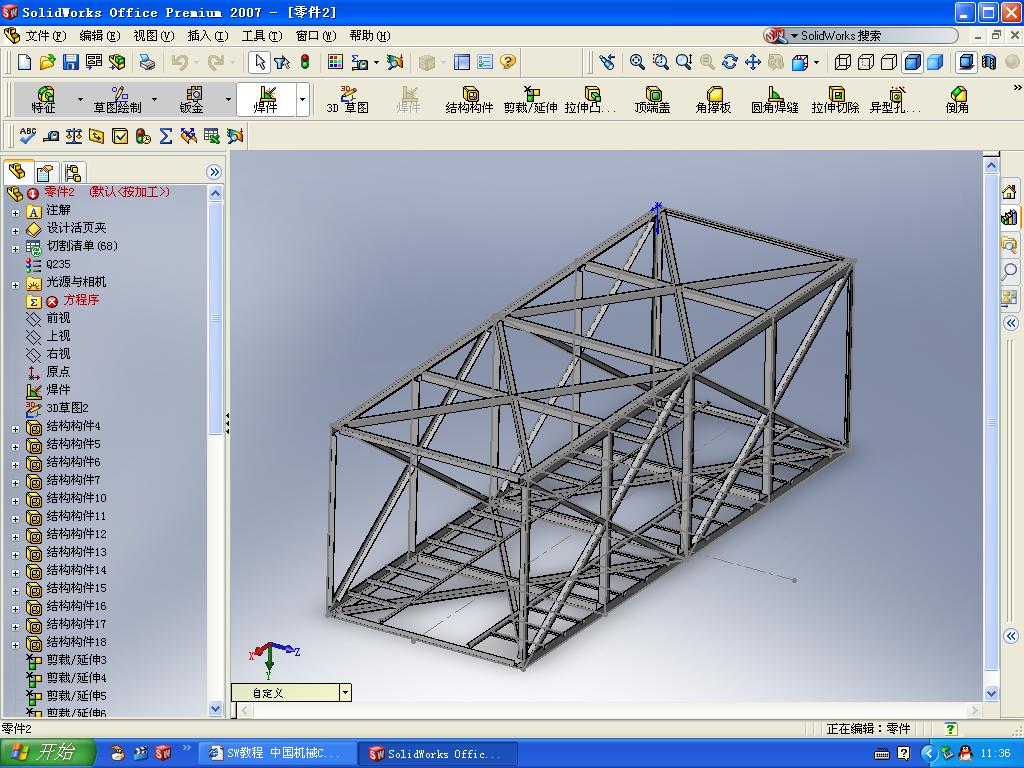Screen dimensions: 1024x768
Task: Select the 方程序 tree item
Action: point(81,300)
